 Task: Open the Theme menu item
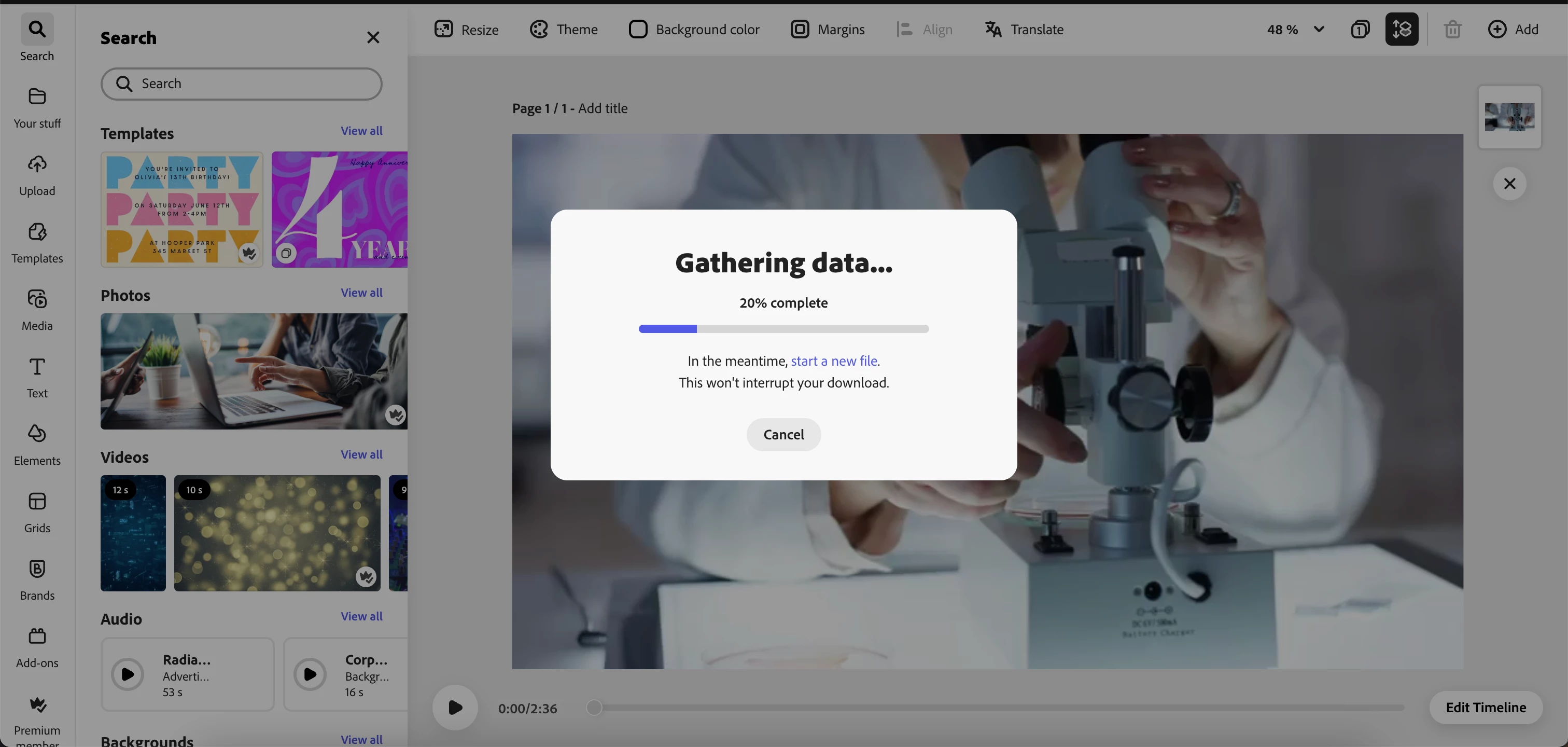coord(564,29)
